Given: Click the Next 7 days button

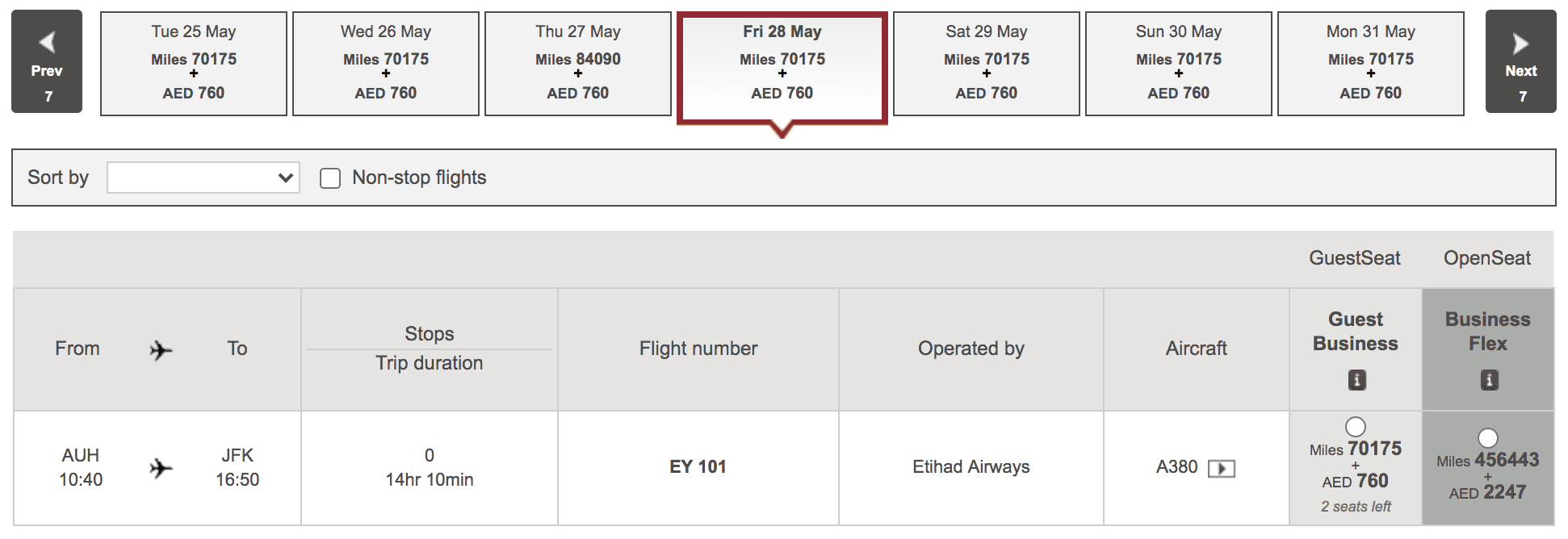Looking at the screenshot, I should (1521, 61).
